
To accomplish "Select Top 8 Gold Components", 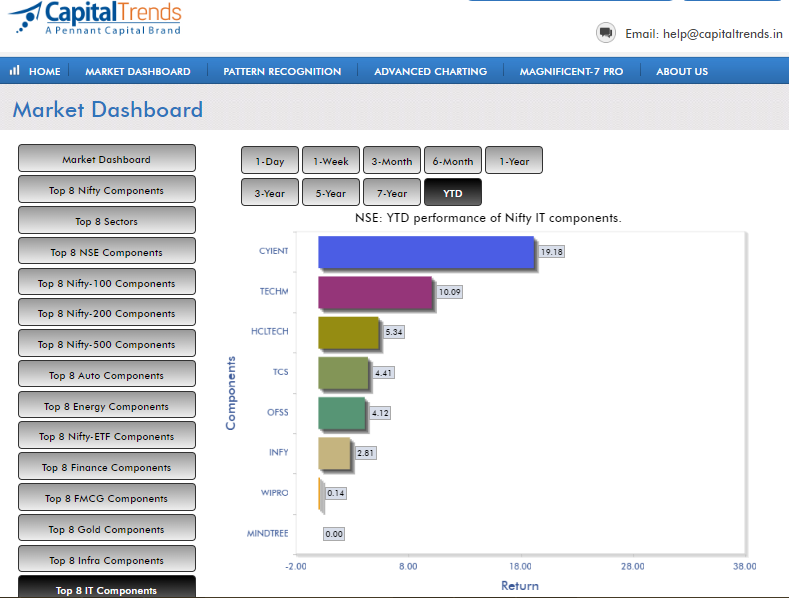I will tap(107, 529).
